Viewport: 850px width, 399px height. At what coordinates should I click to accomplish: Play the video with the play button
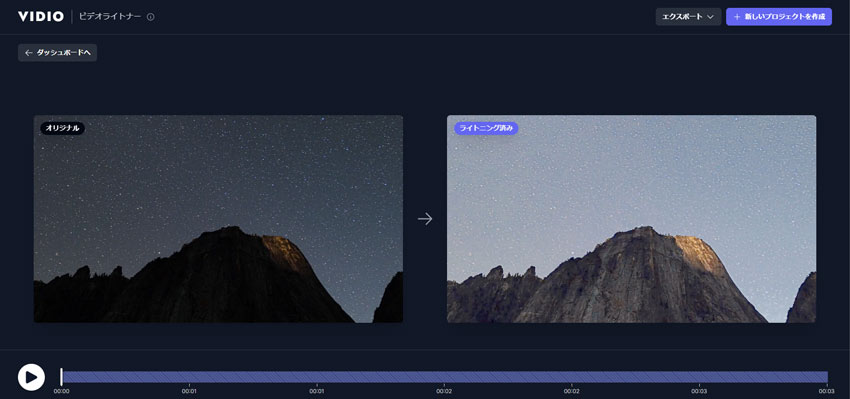click(31, 377)
